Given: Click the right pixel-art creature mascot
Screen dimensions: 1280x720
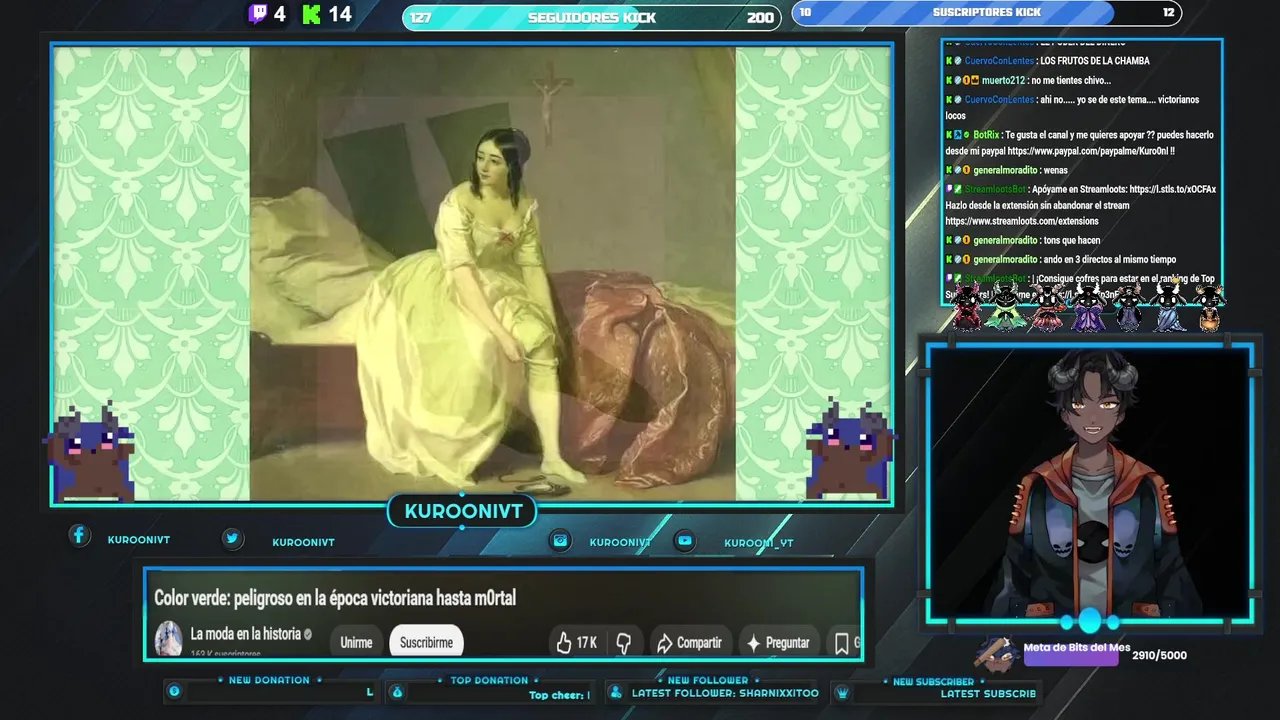Looking at the screenshot, I should [849, 451].
